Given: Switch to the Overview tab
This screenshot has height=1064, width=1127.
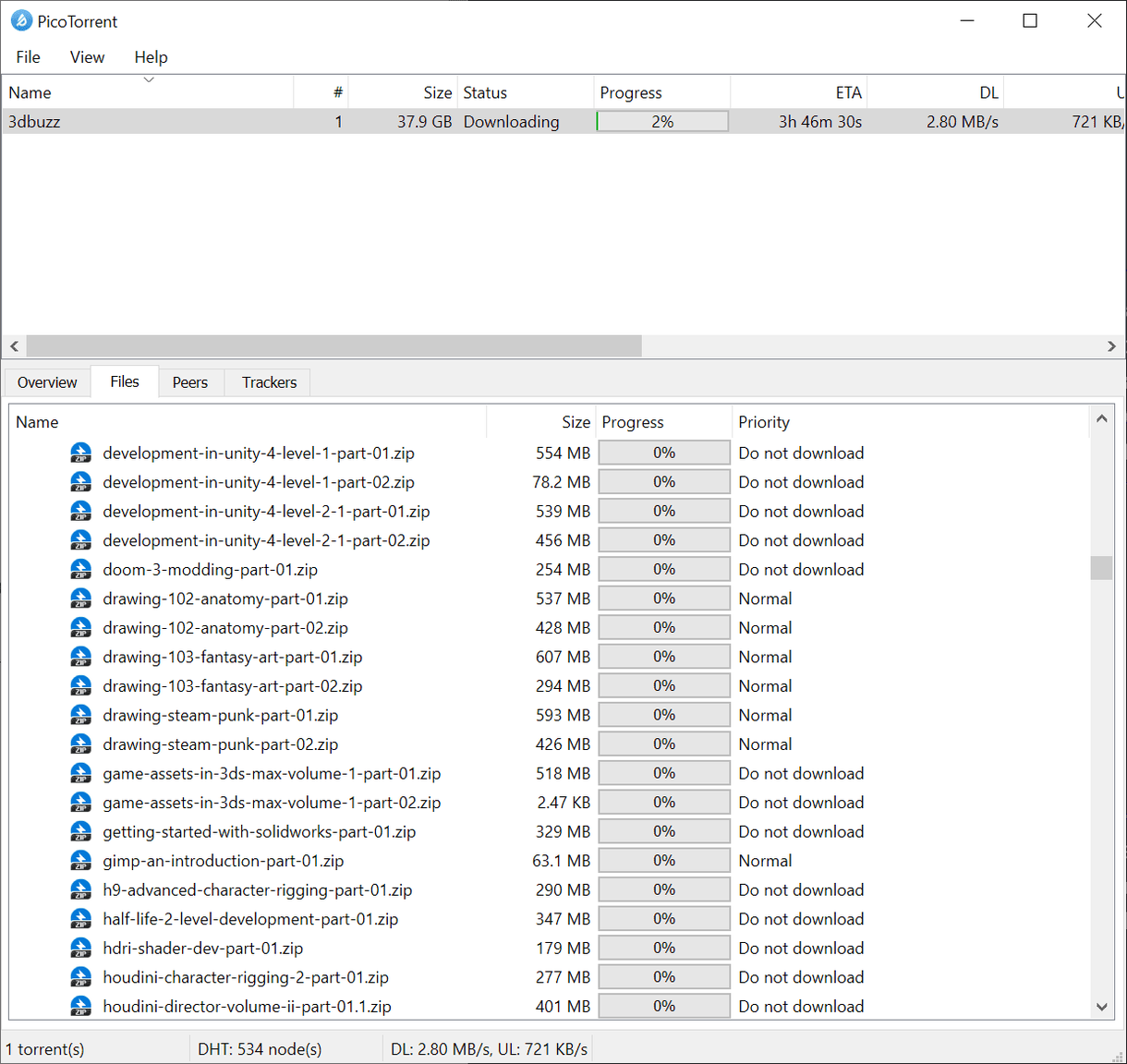Looking at the screenshot, I should 47,382.
